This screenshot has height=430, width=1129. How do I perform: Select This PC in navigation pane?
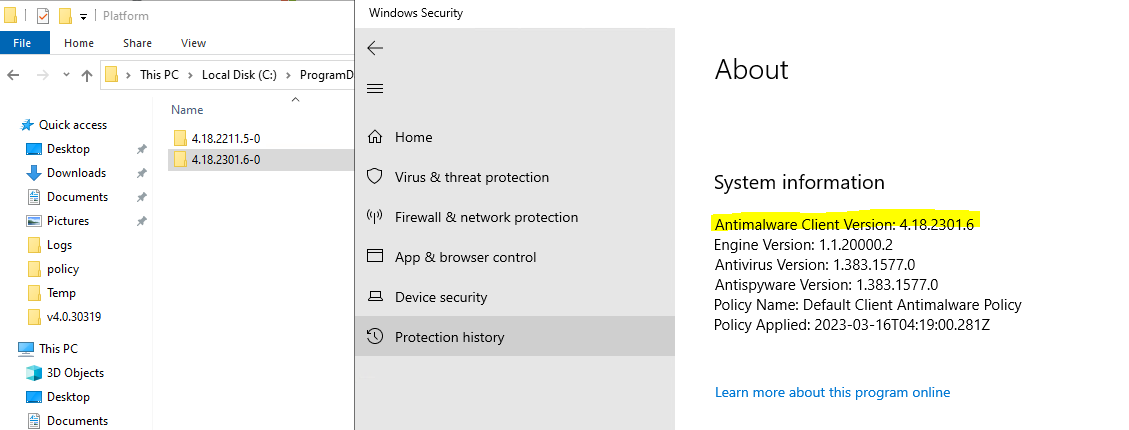click(58, 349)
